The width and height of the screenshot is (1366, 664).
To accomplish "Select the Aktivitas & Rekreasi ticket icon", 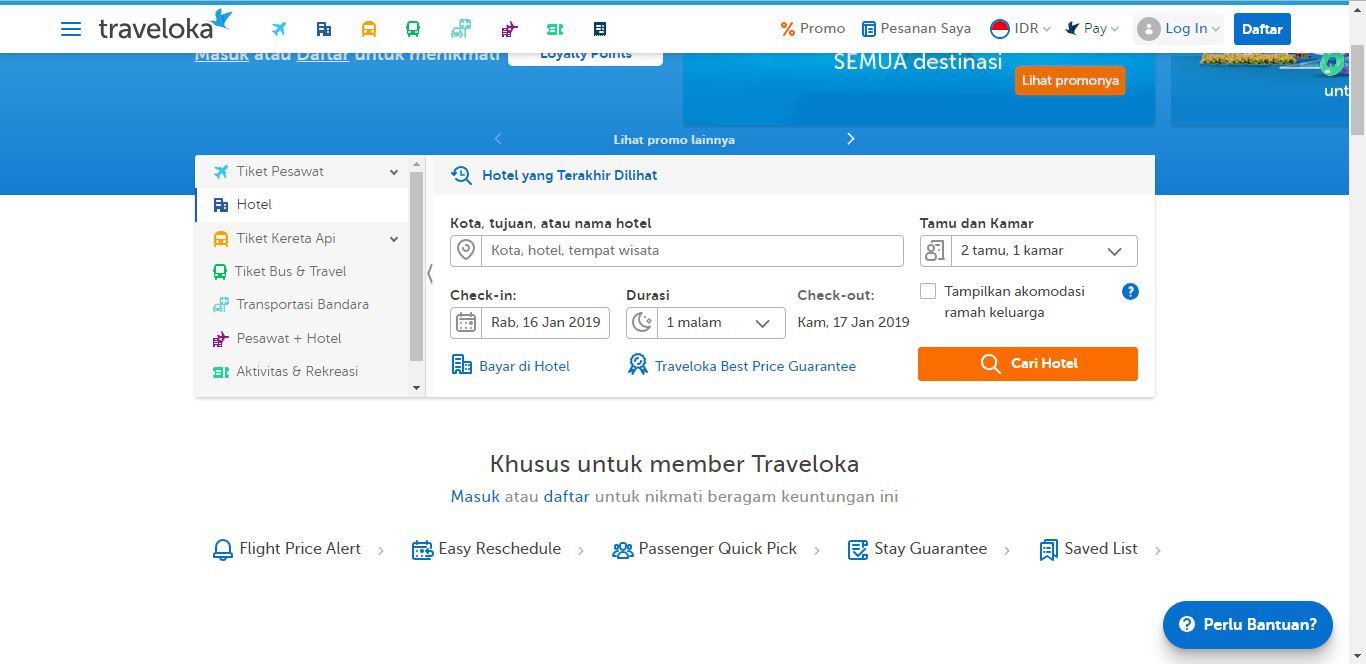I will tap(555, 28).
